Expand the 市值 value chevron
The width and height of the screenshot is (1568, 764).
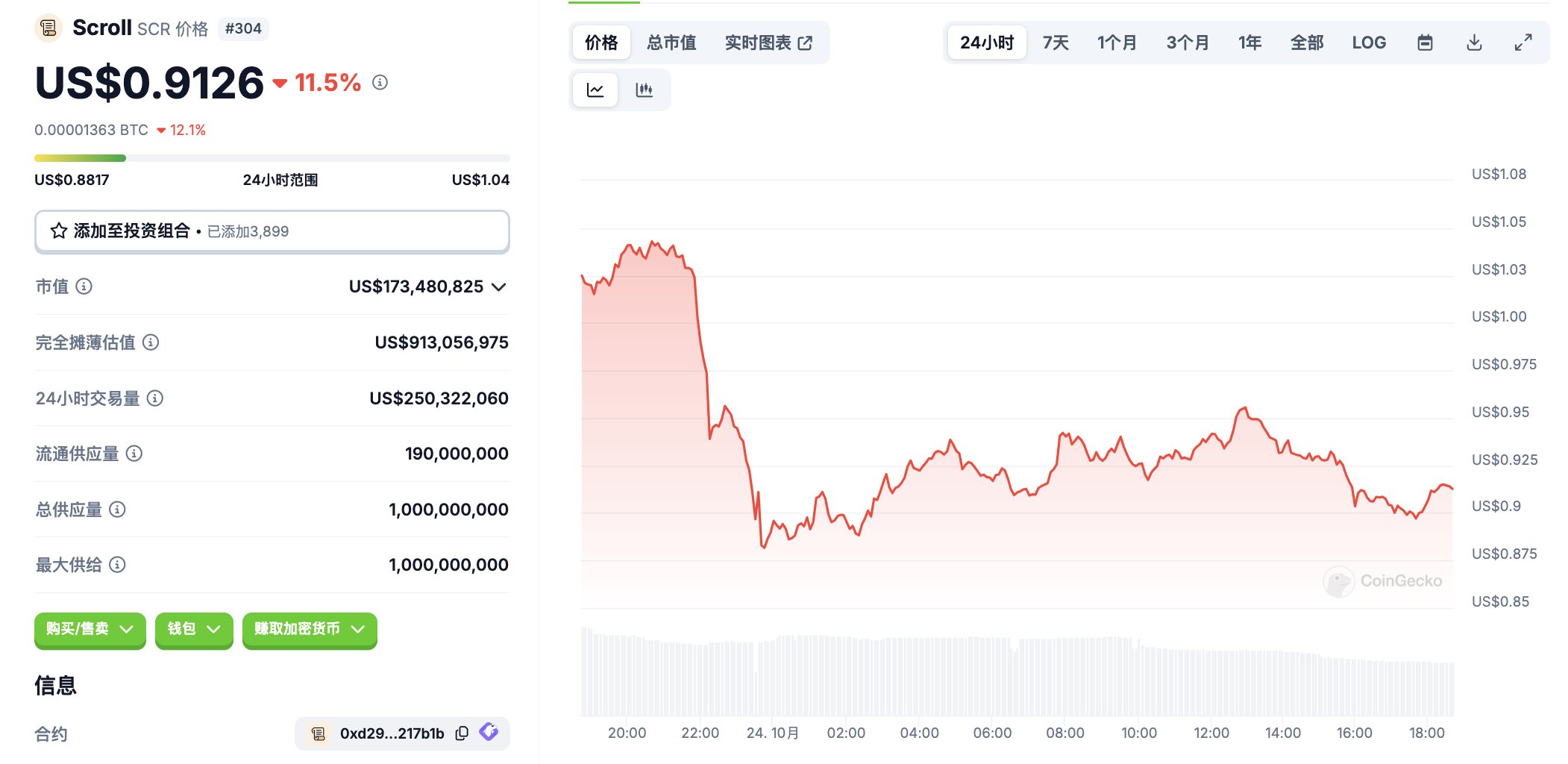pyautogui.click(x=499, y=287)
